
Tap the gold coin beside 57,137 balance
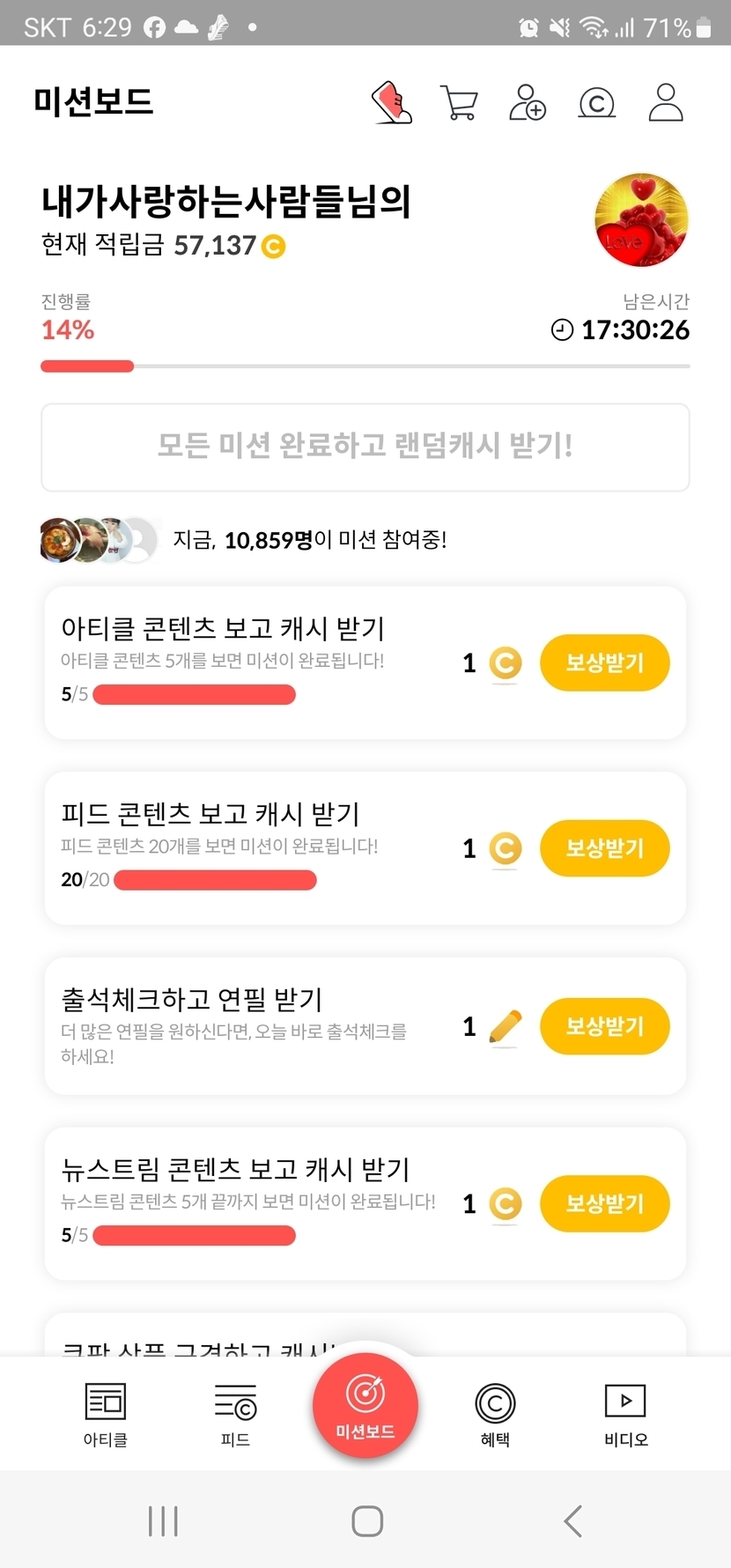pyautogui.click(x=274, y=246)
